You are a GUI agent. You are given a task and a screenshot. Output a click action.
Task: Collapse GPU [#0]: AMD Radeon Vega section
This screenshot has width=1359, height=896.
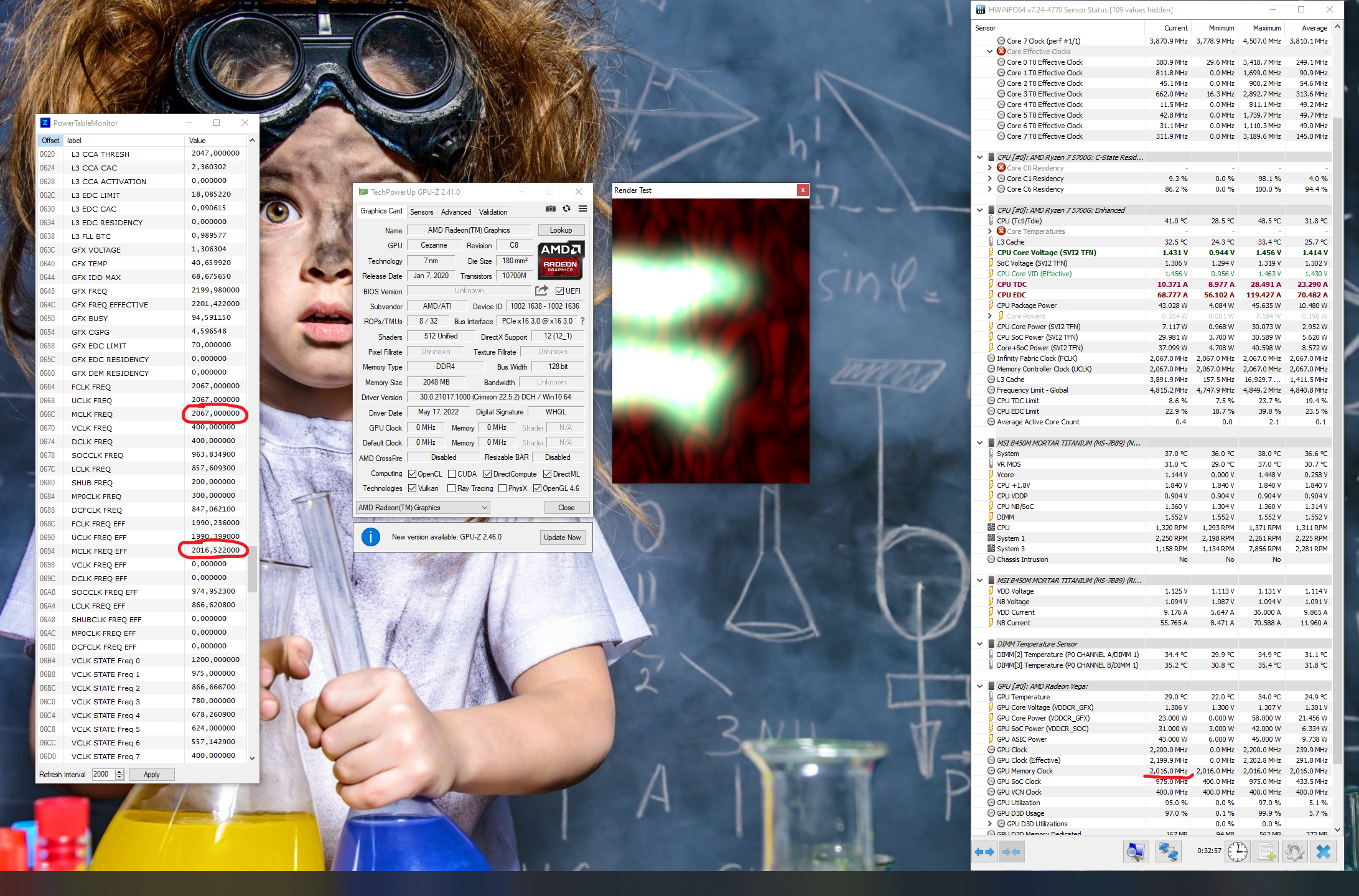pos(979,686)
